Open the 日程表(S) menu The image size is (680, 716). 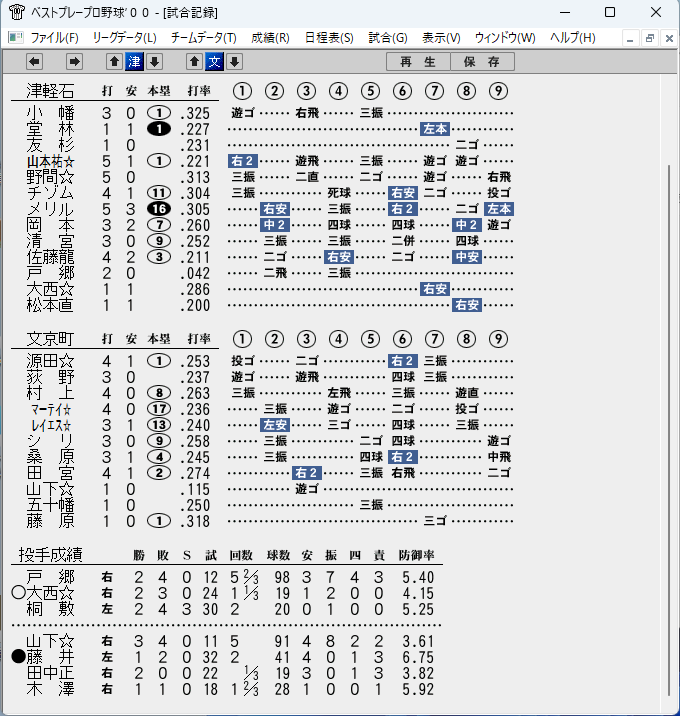coord(329,37)
